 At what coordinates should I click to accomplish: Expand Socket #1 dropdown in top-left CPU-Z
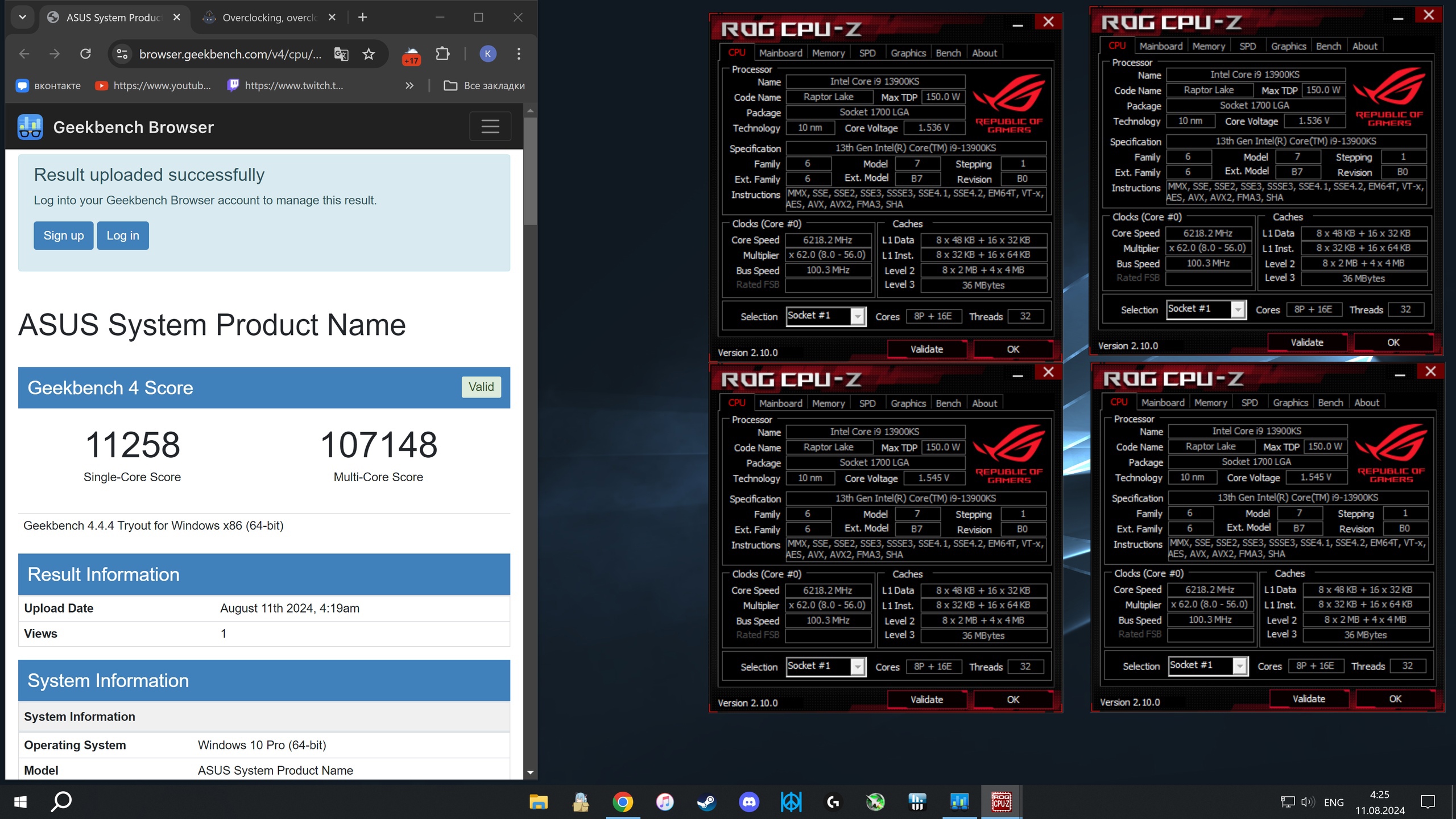click(x=858, y=316)
